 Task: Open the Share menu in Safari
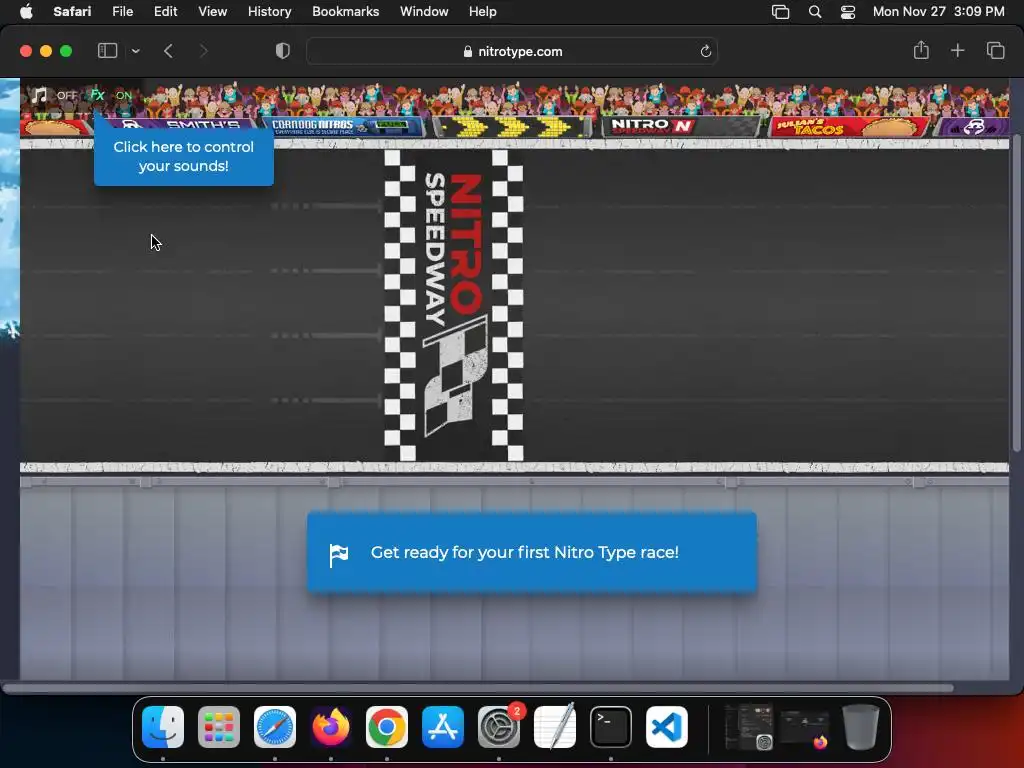[921, 50]
